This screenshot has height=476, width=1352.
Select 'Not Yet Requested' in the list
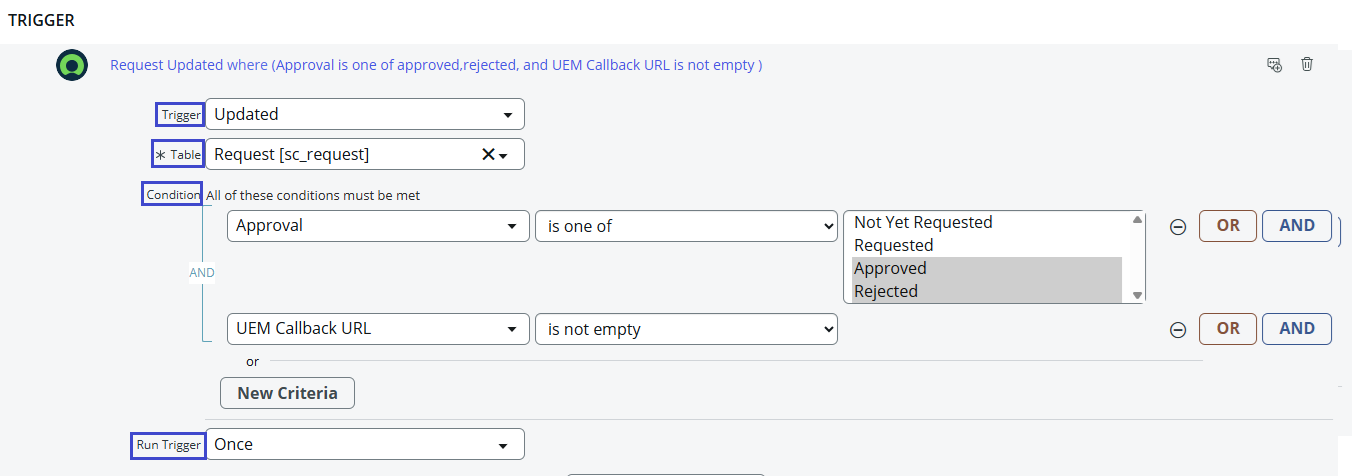point(923,222)
